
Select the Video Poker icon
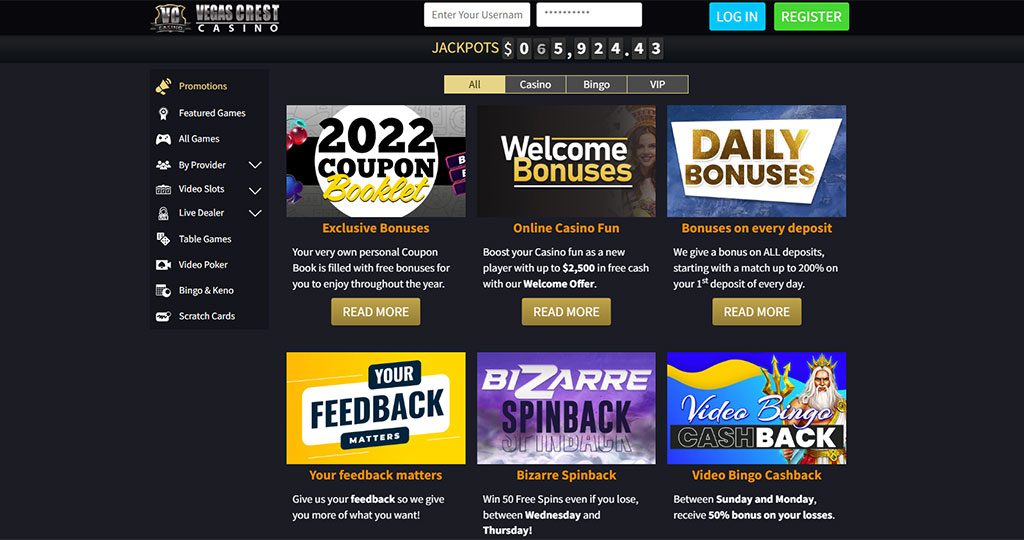pos(163,264)
